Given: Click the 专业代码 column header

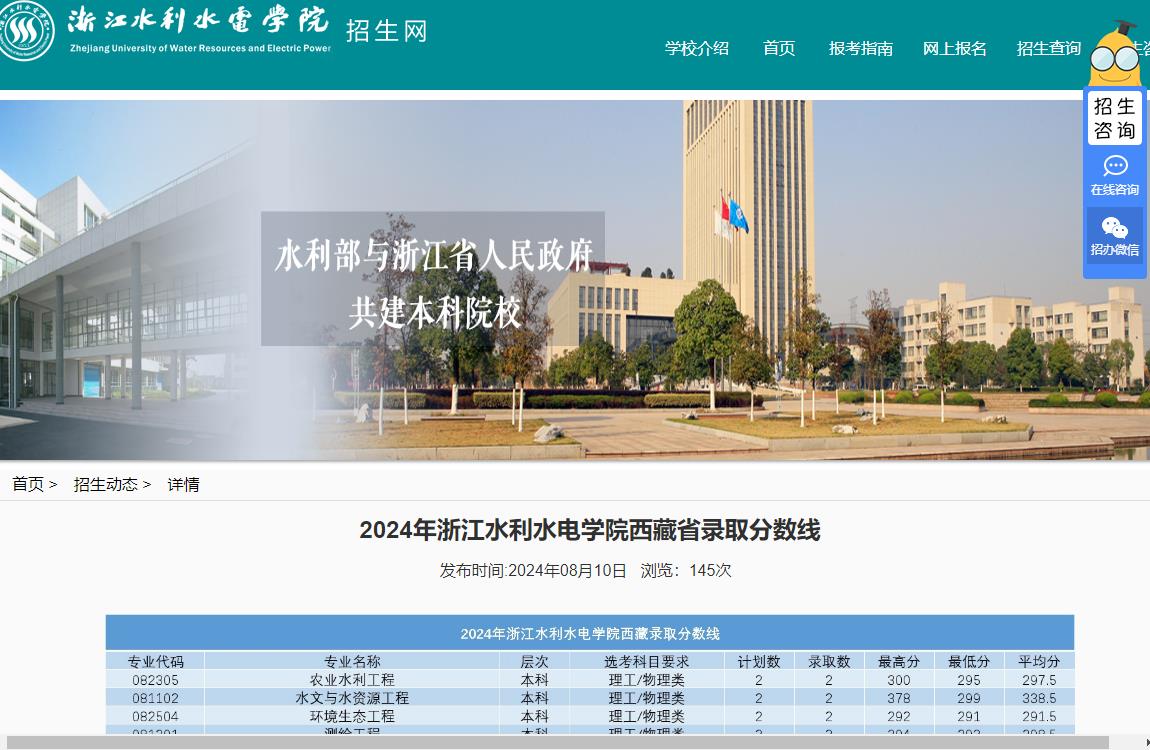Looking at the screenshot, I should coord(156,661).
